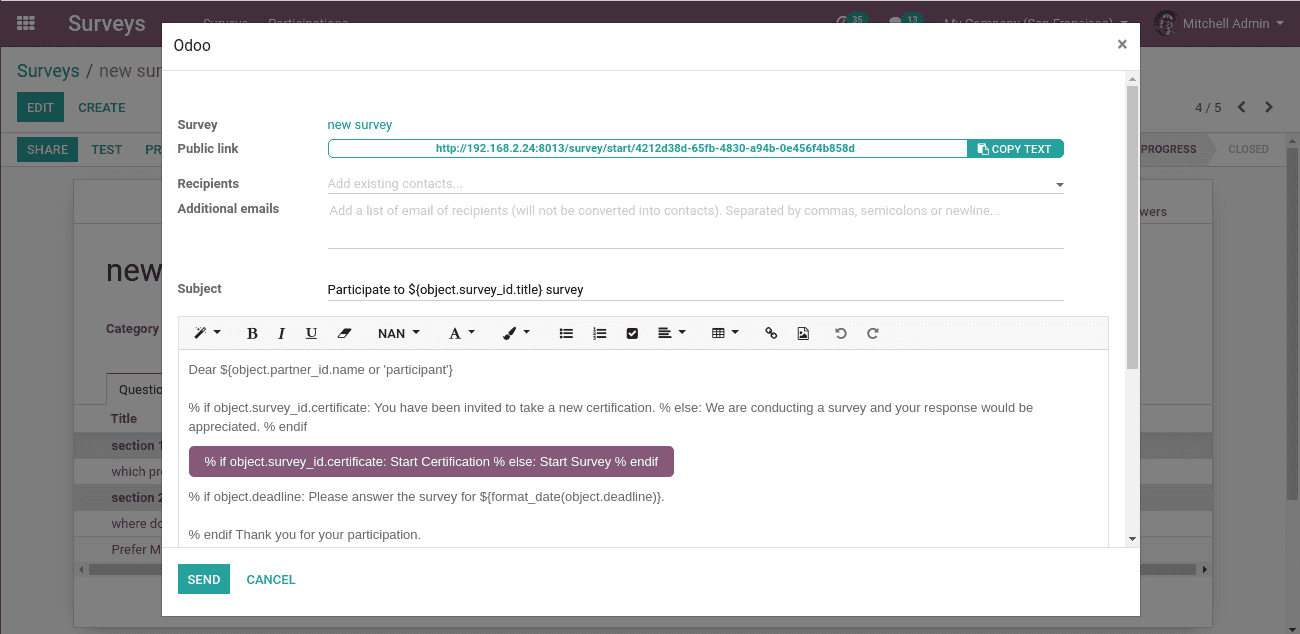Open the new survey link
The height and width of the screenshot is (634, 1300).
[360, 125]
